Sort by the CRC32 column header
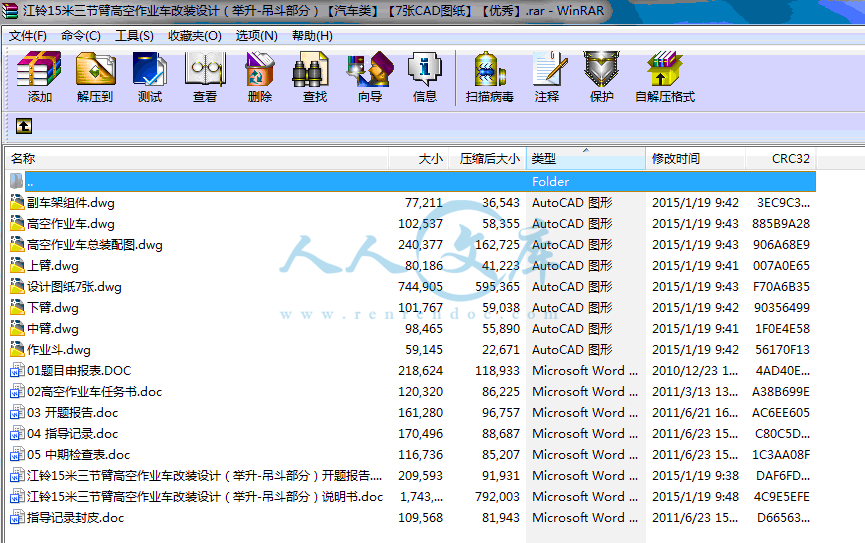Image resolution: width=865 pixels, height=543 pixels. point(781,159)
